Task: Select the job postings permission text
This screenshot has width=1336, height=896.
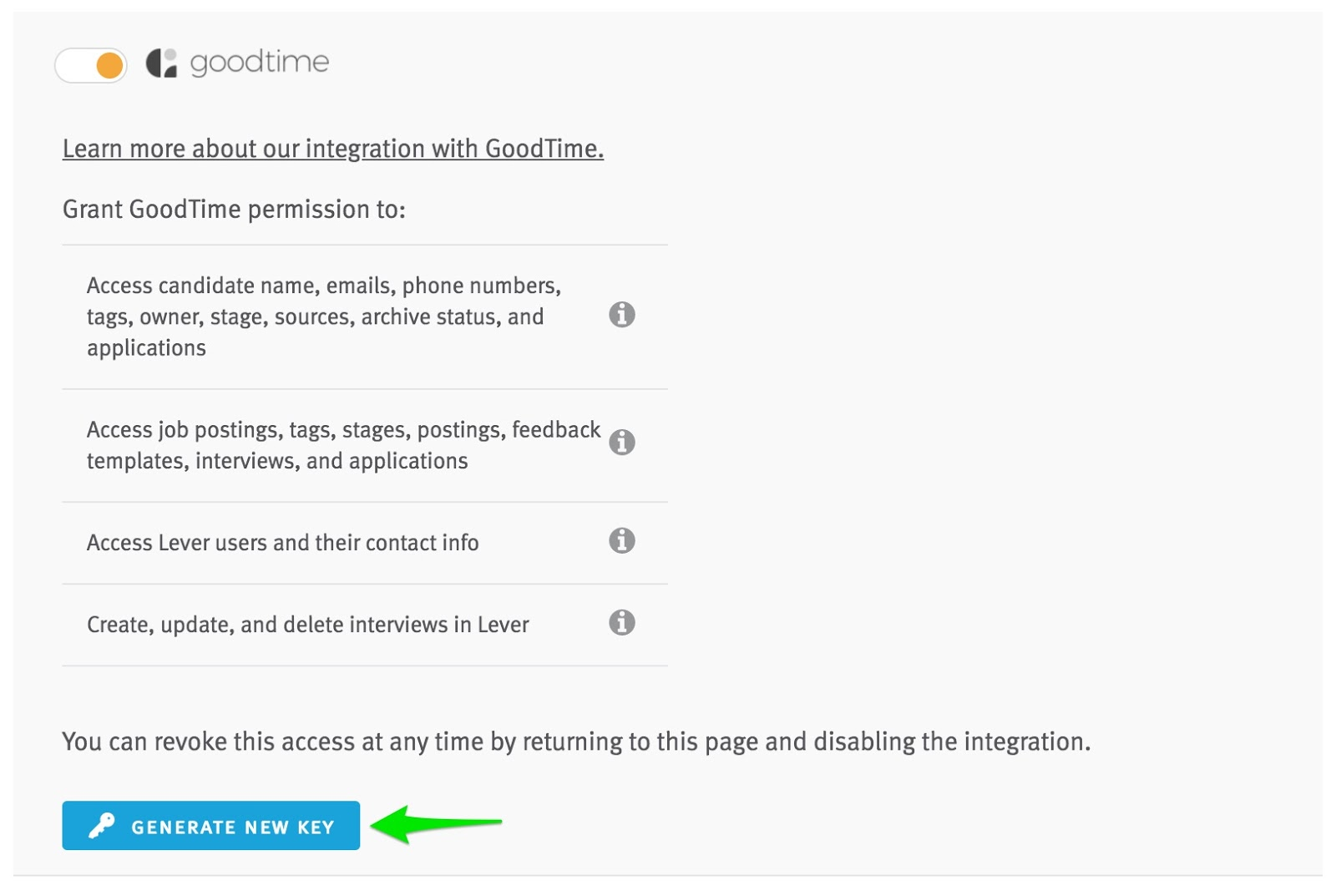Action: [x=342, y=445]
